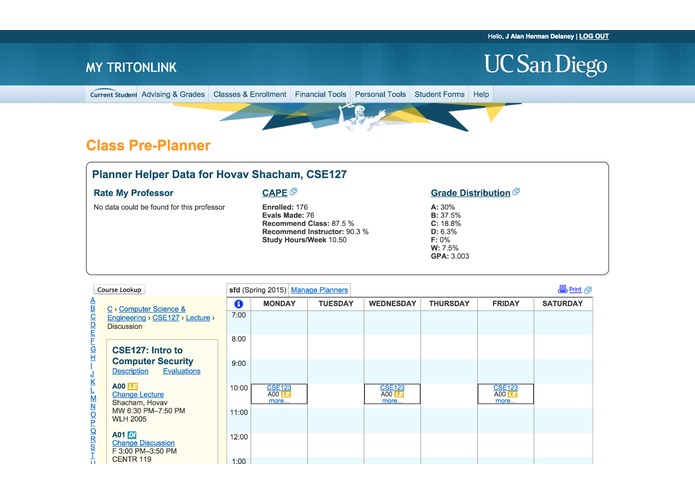
Task: Open the Advising & Grades menu
Action: pyautogui.click(x=173, y=94)
